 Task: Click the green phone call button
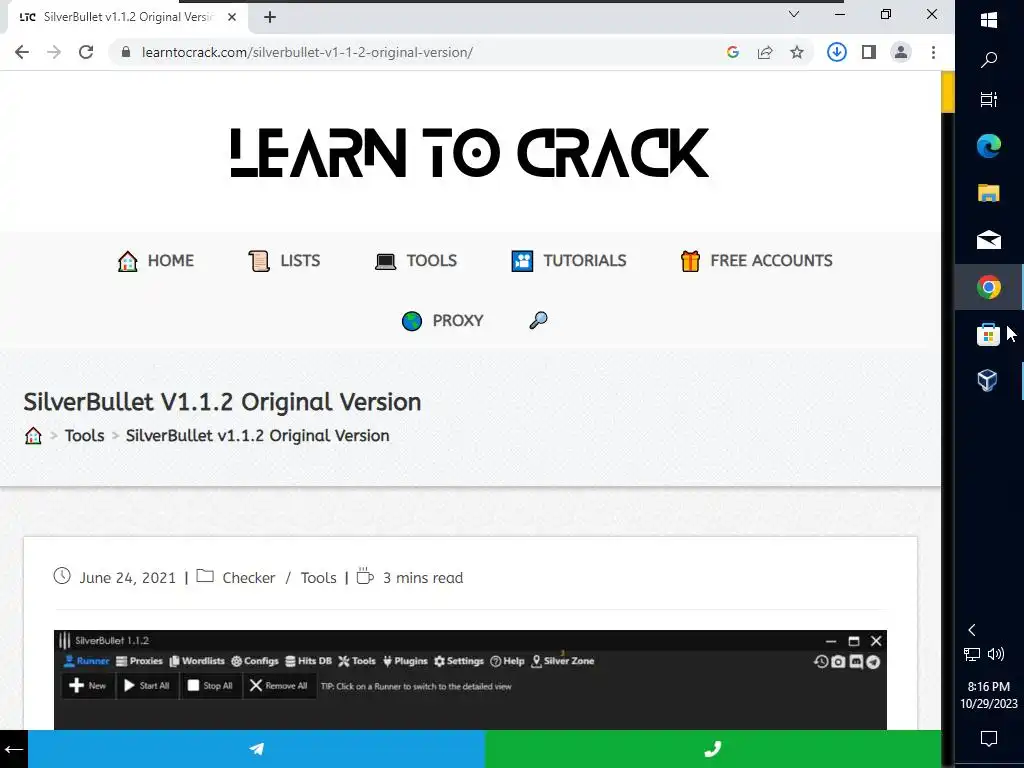[713, 749]
